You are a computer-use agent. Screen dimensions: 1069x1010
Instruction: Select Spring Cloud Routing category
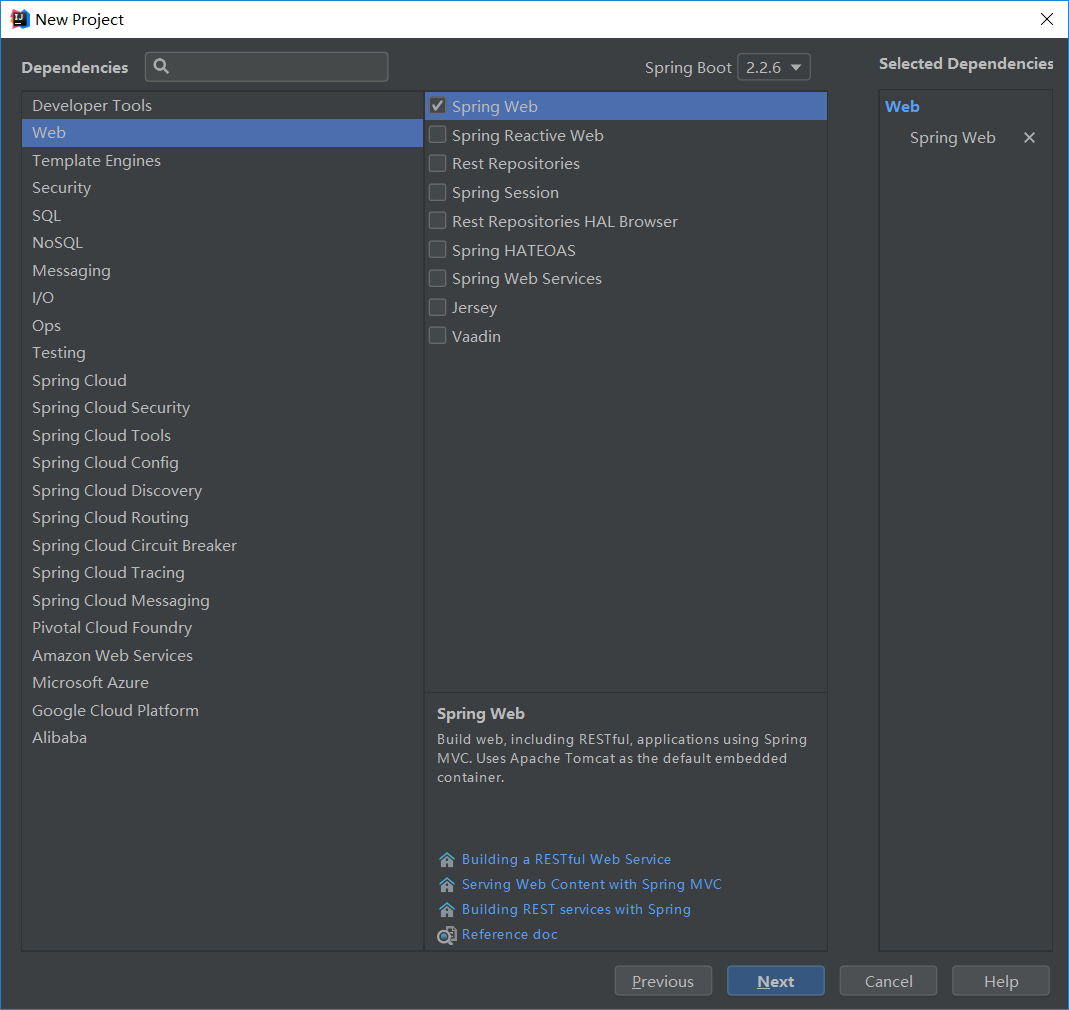[222, 518]
